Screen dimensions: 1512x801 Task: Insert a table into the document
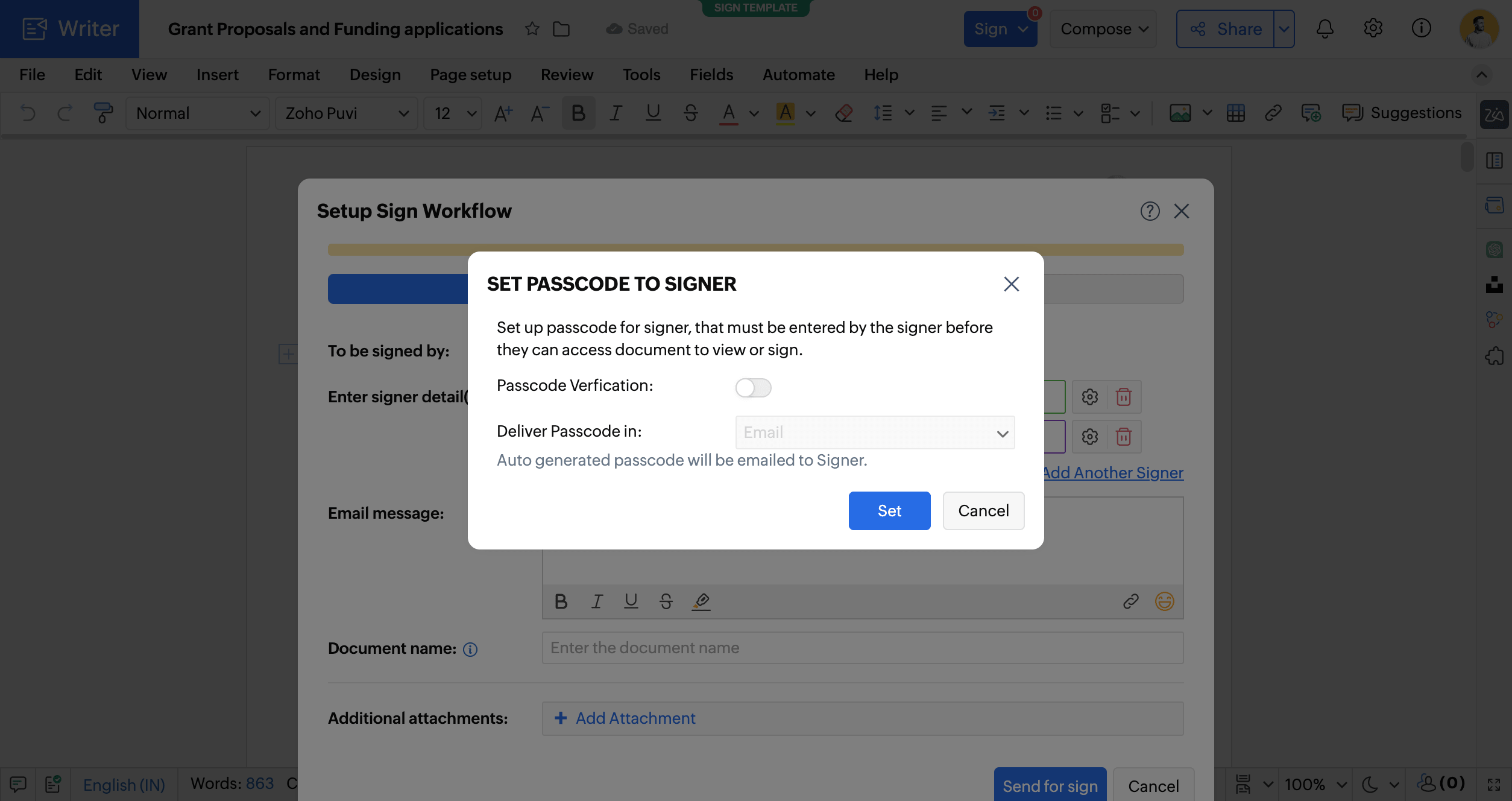[x=1236, y=113]
